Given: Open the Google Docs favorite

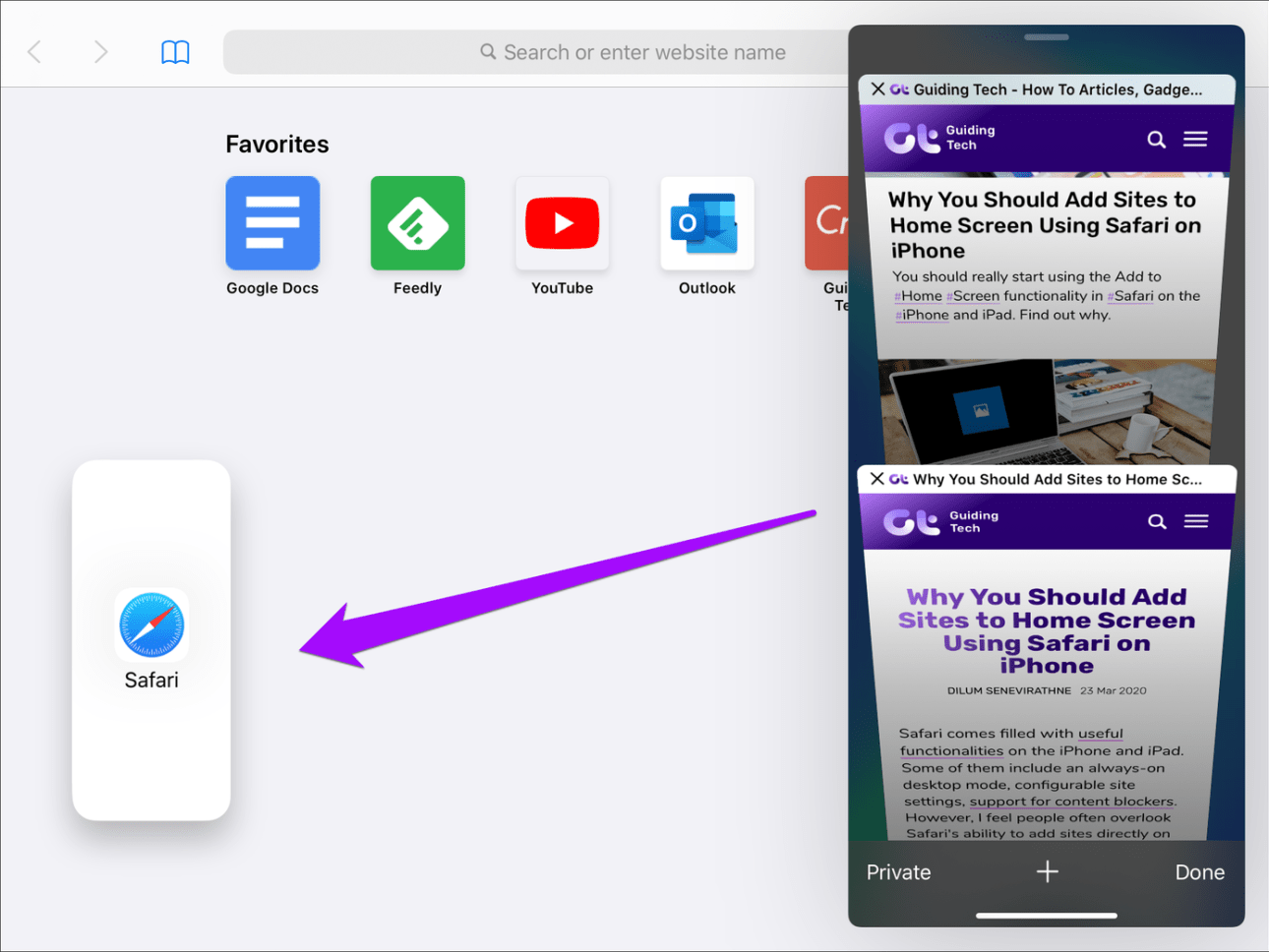Looking at the screenshot, I should pyautogui.click(x=272, y=223).
